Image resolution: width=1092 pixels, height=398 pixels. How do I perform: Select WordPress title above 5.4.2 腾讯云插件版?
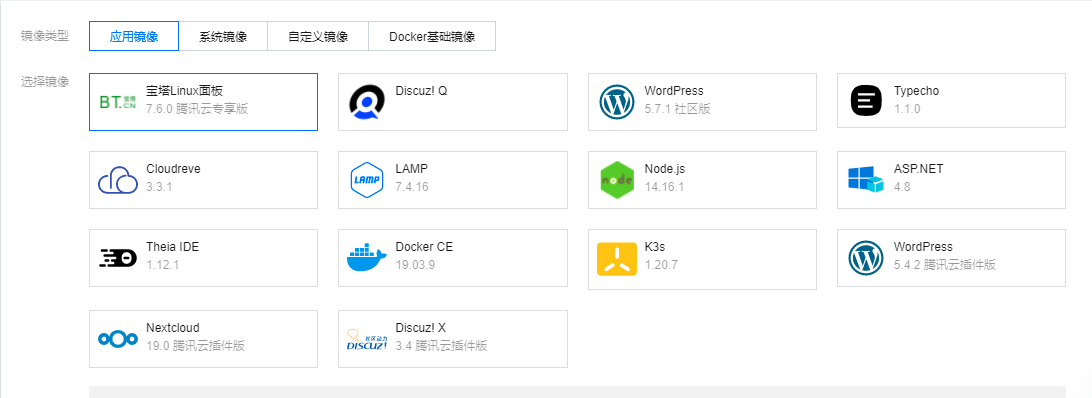pyautogui.click(x=923, y=247)
